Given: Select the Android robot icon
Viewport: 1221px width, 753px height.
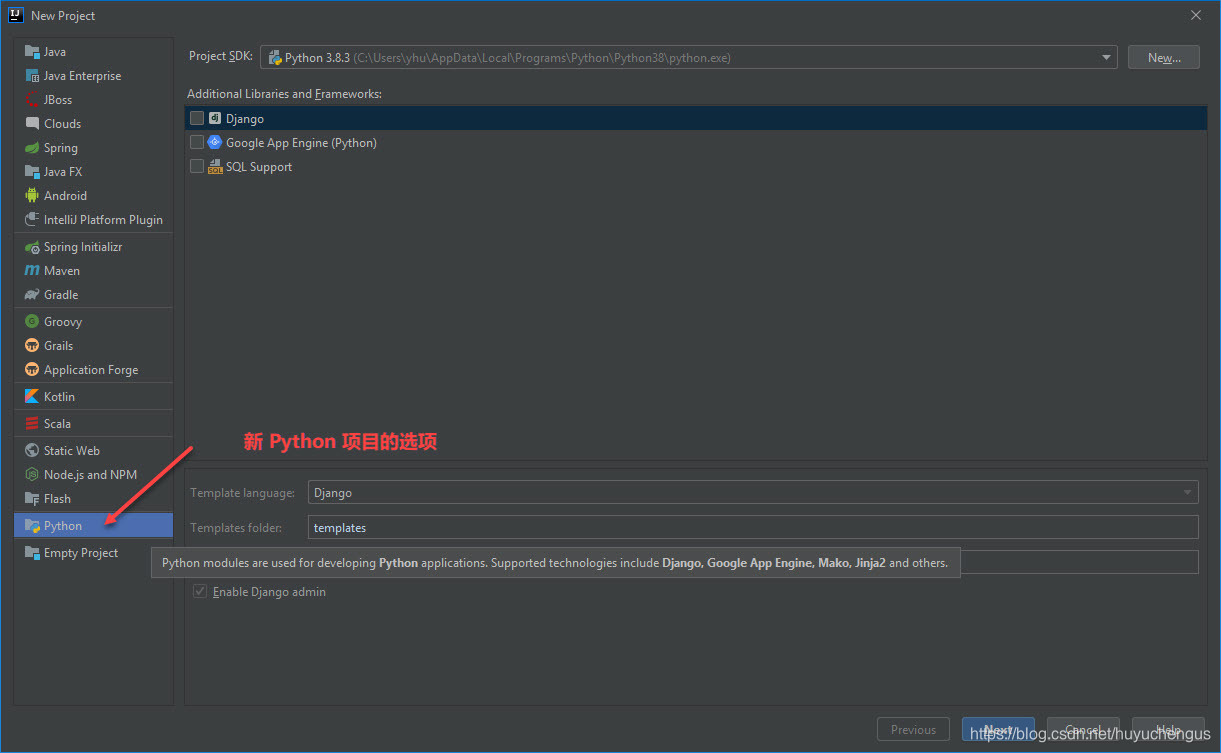Looking at the screenshot, I should tap(32, 196).
